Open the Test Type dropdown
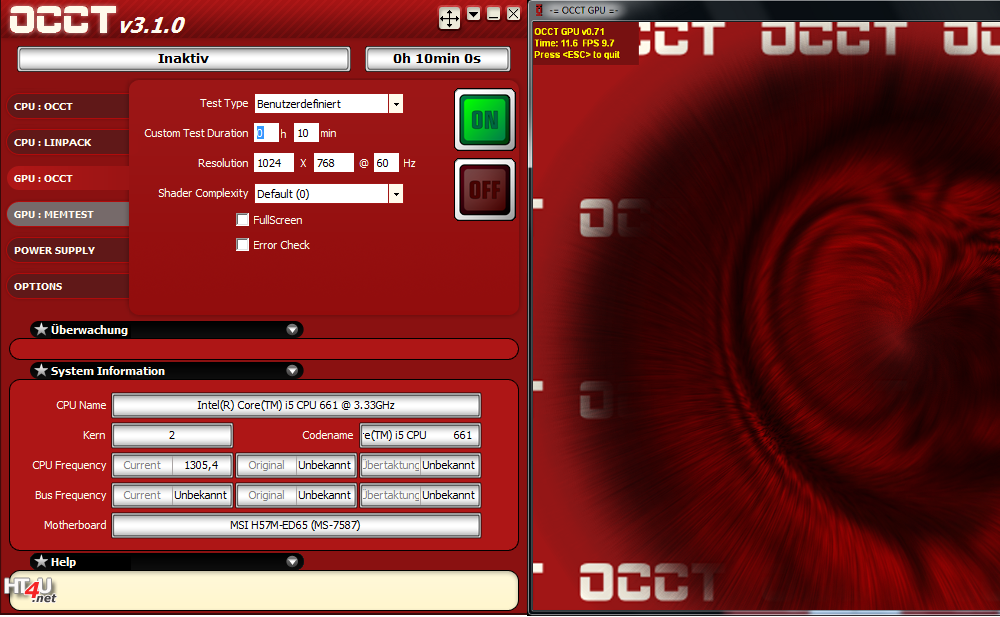1000x617 pixels. tap(396, 104)
